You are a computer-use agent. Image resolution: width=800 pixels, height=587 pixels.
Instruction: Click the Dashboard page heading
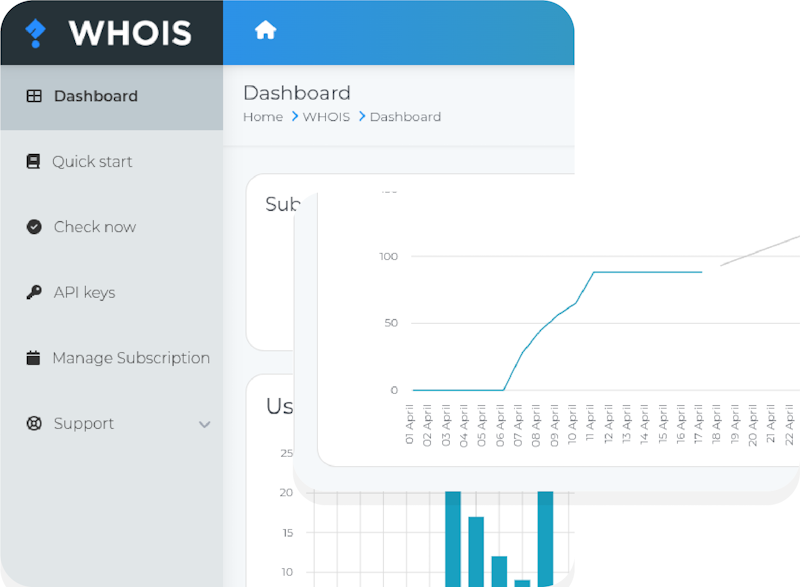pos(297,93)
